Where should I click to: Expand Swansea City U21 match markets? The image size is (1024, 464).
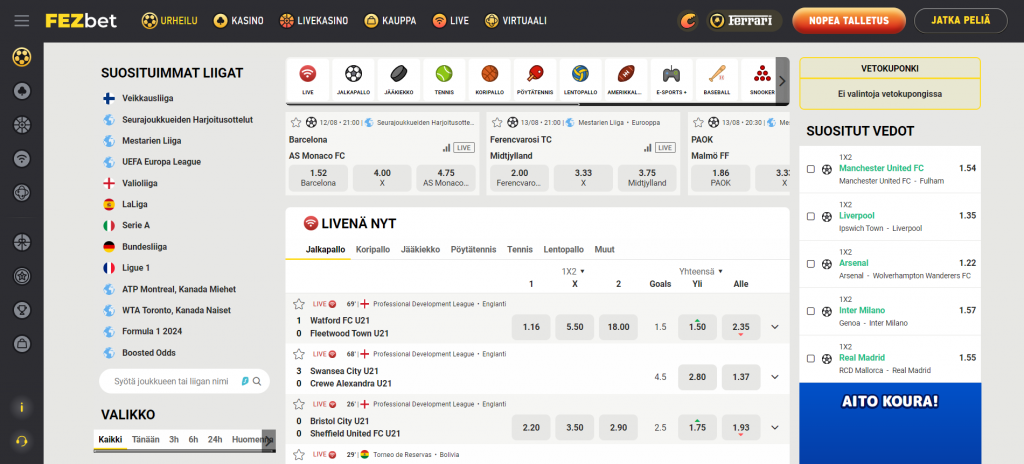(775, 377)
